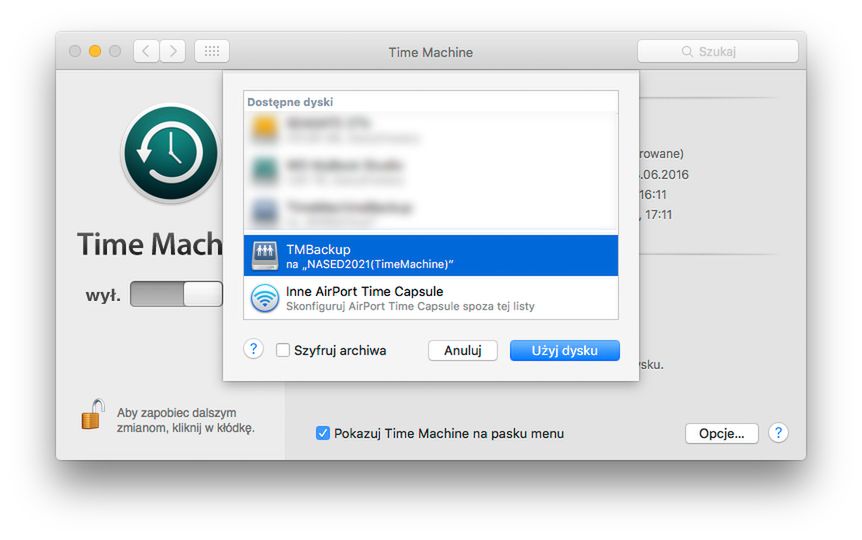Select the first blurred disk with yellow icon
This screenshot has height=540, width=862.
point(430,130)
